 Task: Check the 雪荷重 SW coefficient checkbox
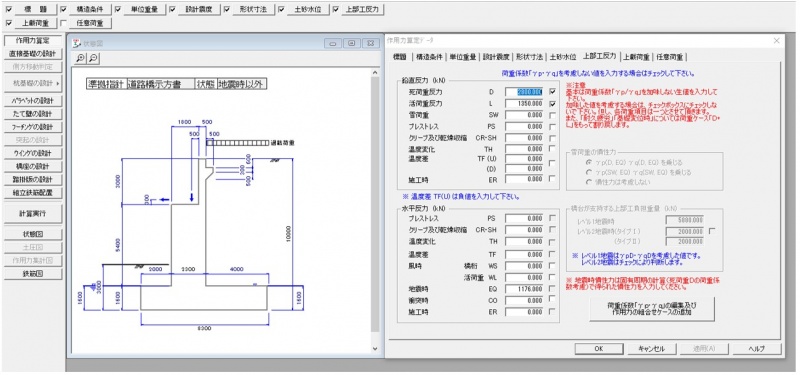[x=552, y=115]
